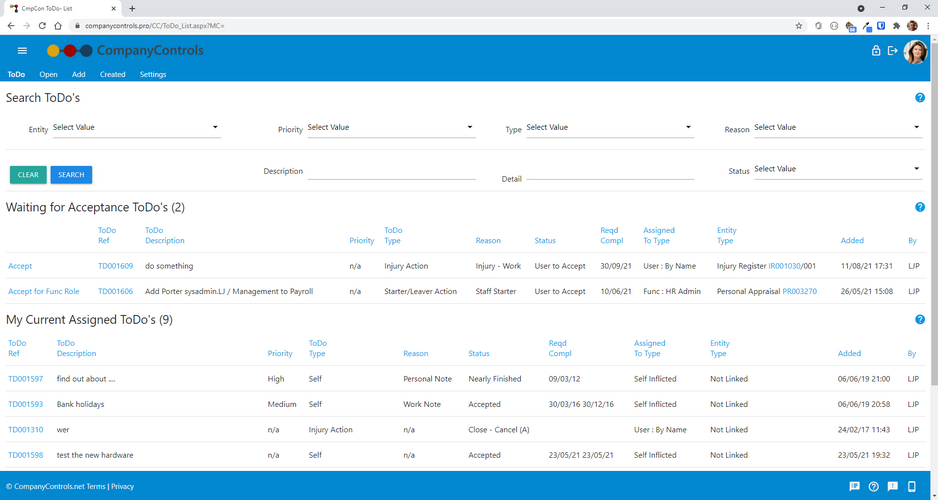Bookmark this page with star icon
This screenshot has width=938, height=500.
pos(799,26)
